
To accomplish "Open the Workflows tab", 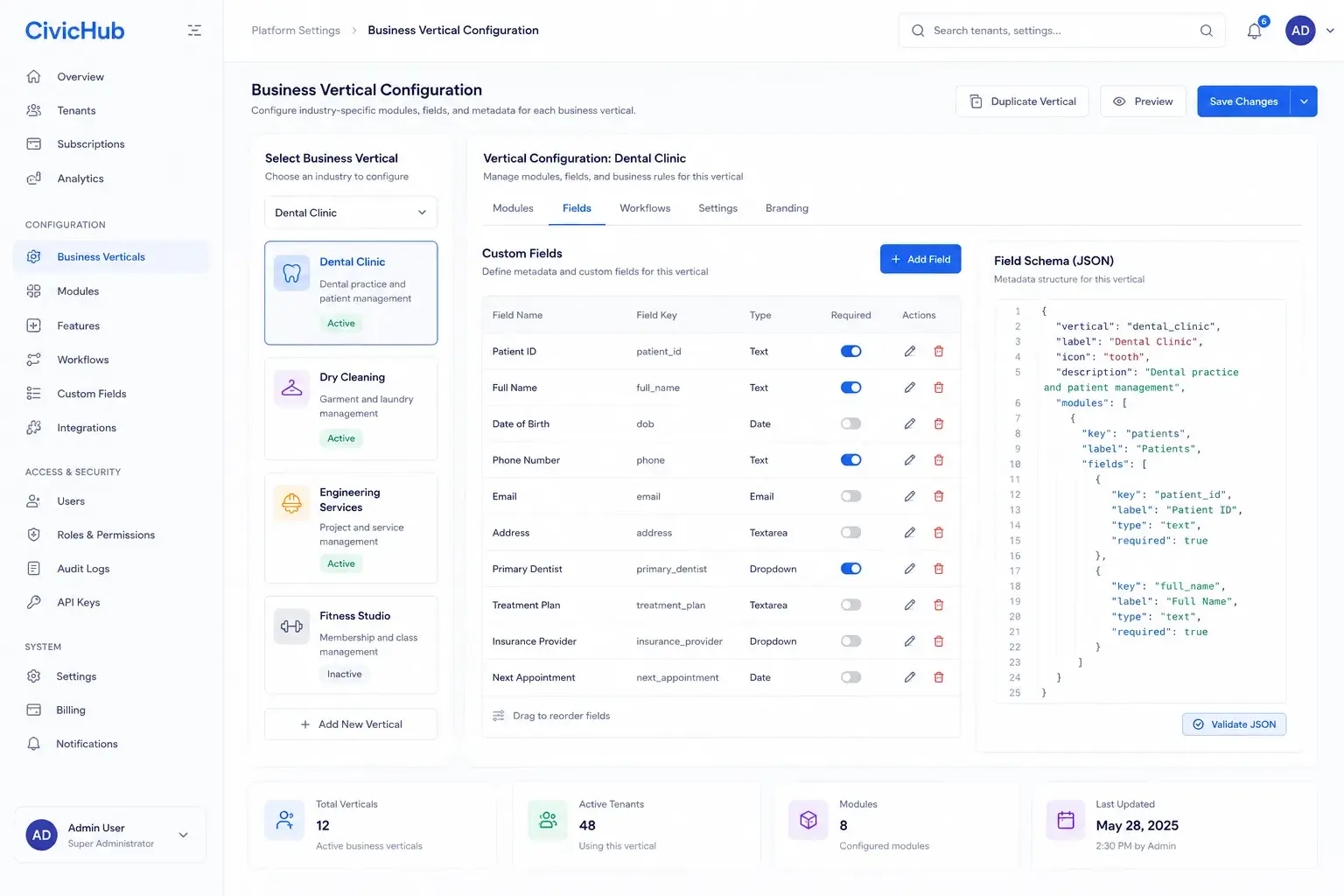I will click(645, 208).
